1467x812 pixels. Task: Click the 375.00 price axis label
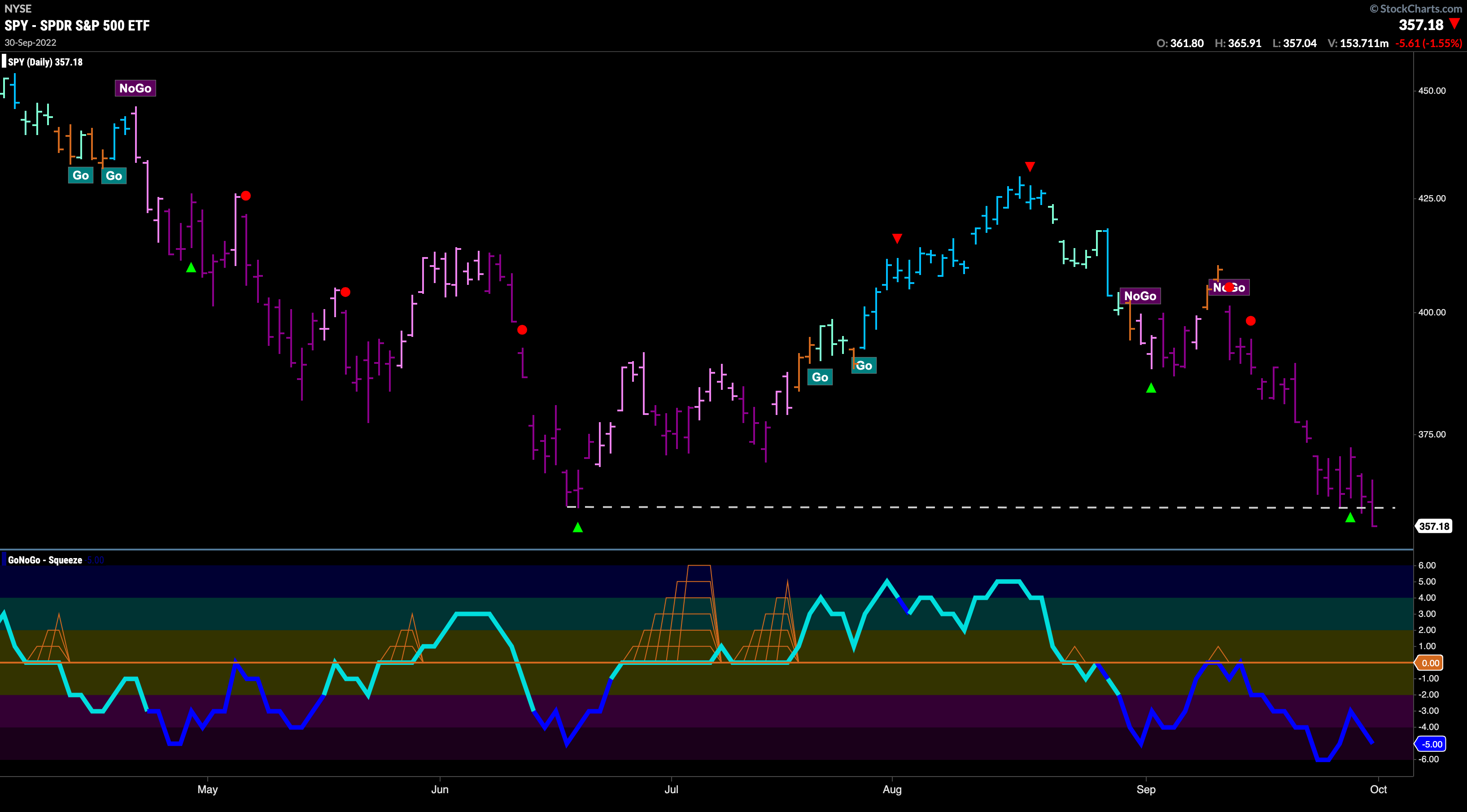[1432, 434]
